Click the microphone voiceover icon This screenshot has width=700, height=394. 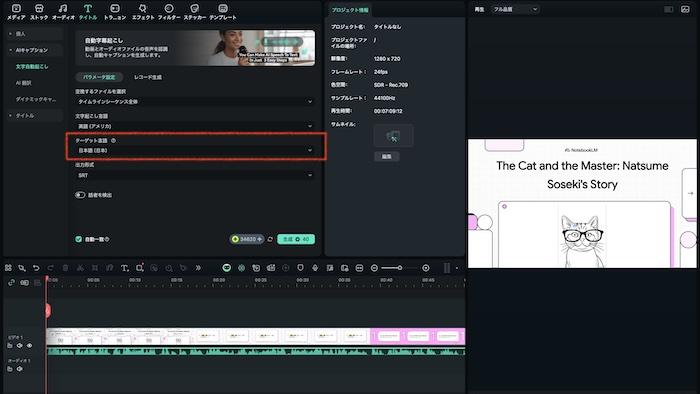point(315,268)
